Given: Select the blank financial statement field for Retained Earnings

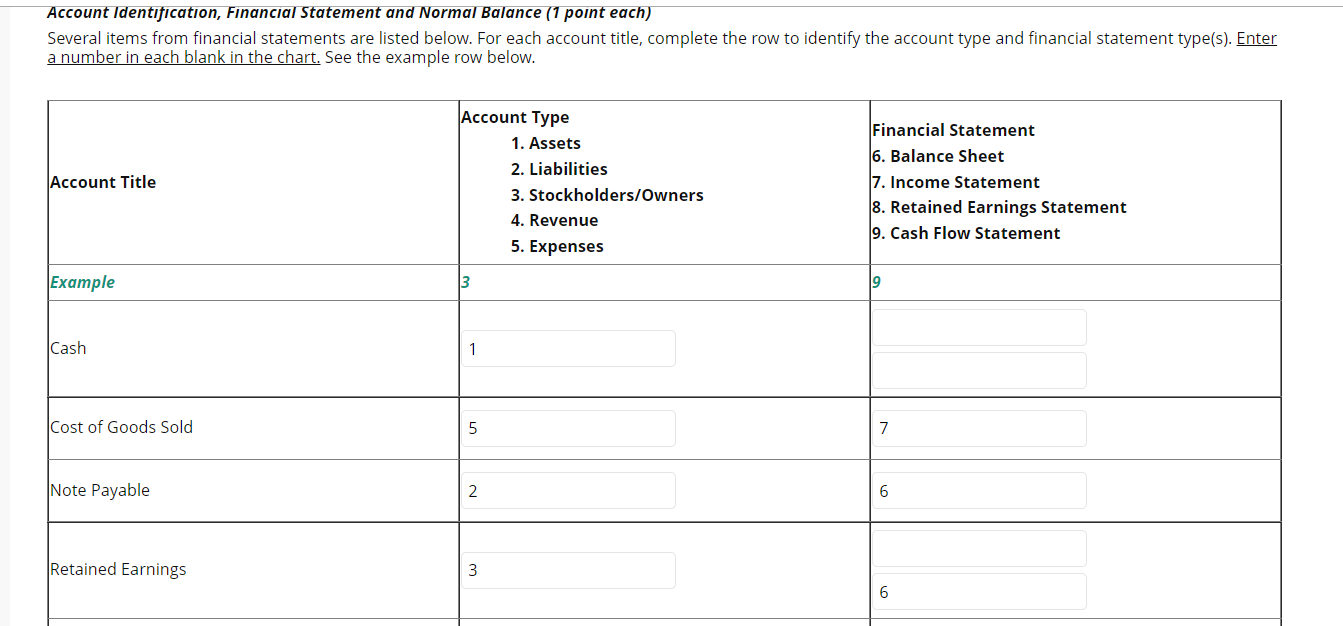Looking at the screenshot, I should click(x=978, y=548).
